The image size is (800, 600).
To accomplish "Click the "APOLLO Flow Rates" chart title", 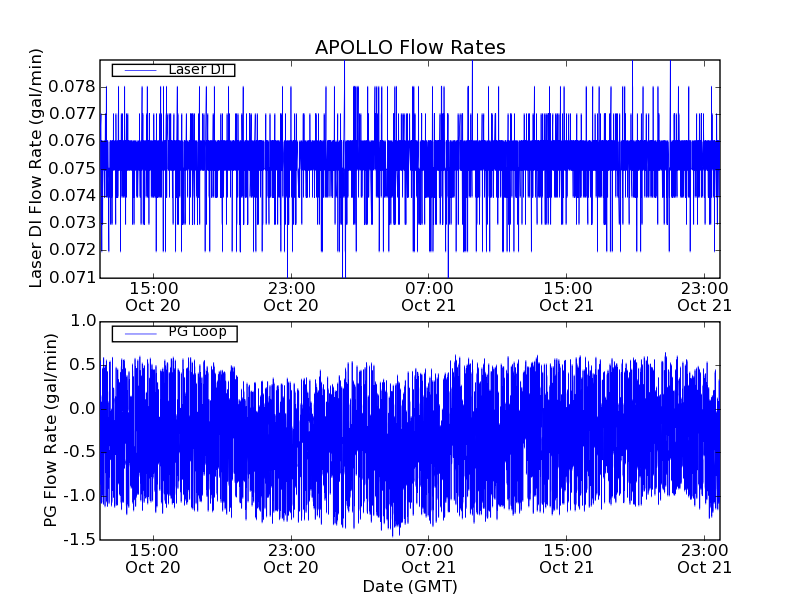I will click(x=410, y=47).
